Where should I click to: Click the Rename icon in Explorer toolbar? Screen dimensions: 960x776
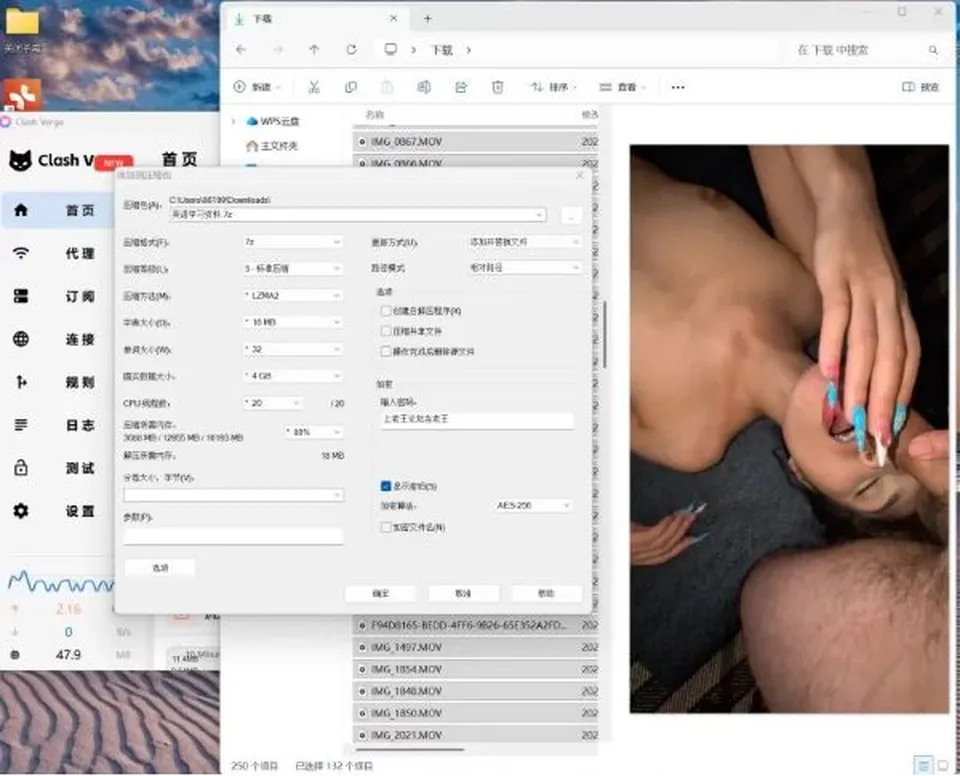pyautogui.click(x=424, y=87)
